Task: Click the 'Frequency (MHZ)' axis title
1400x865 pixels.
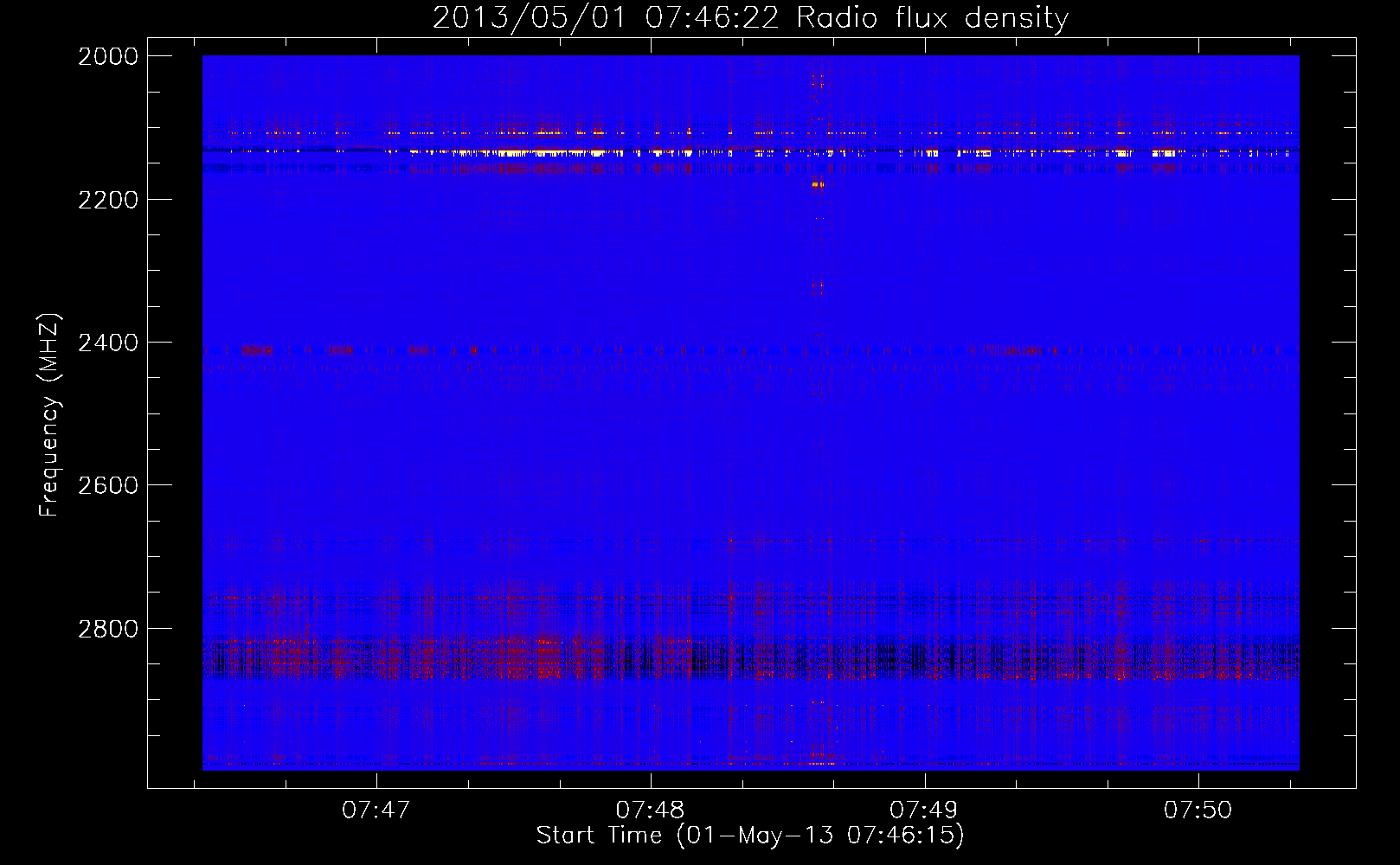Action: (50, 415)
